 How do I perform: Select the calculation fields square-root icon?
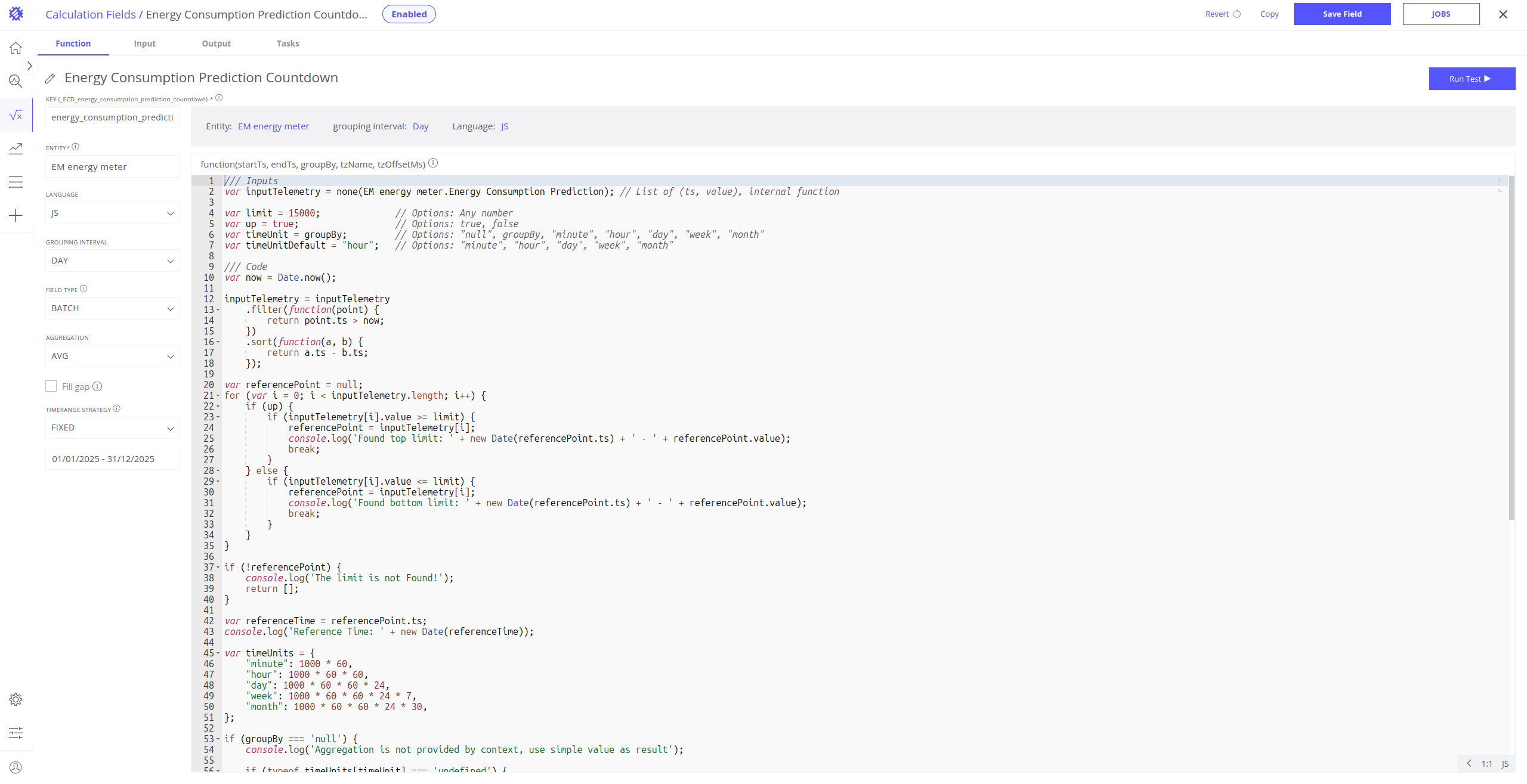pyautogui.click(x=16, y=114)
